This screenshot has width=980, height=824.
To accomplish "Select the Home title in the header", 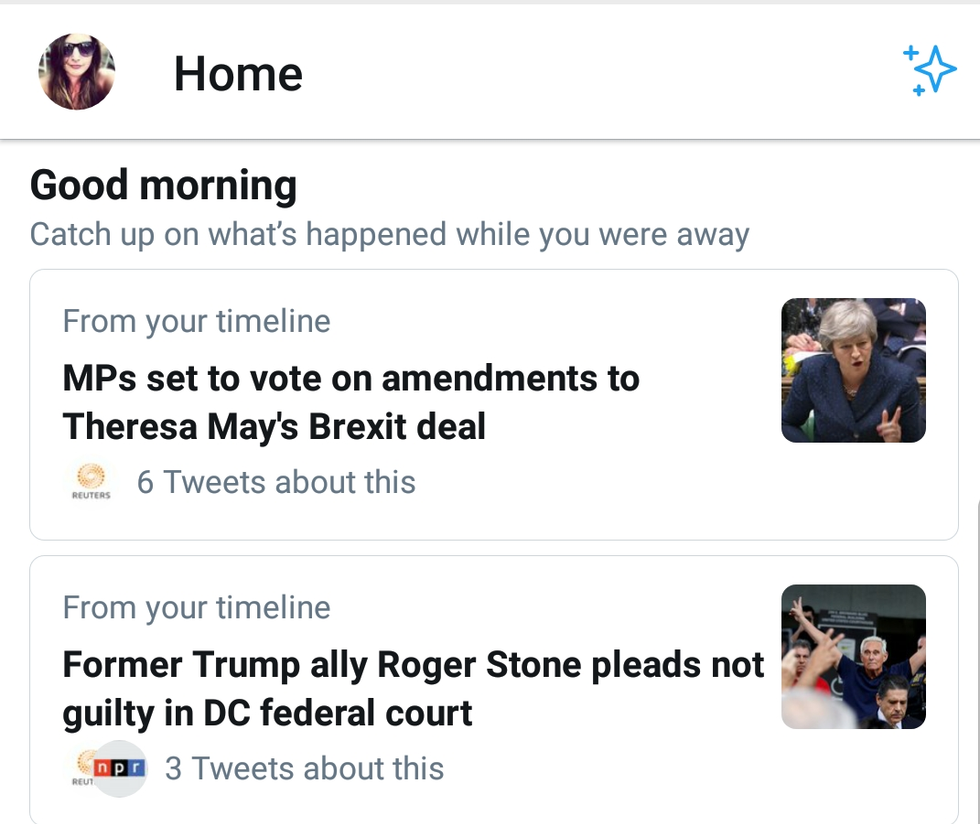I will click(x=238, y=73).
